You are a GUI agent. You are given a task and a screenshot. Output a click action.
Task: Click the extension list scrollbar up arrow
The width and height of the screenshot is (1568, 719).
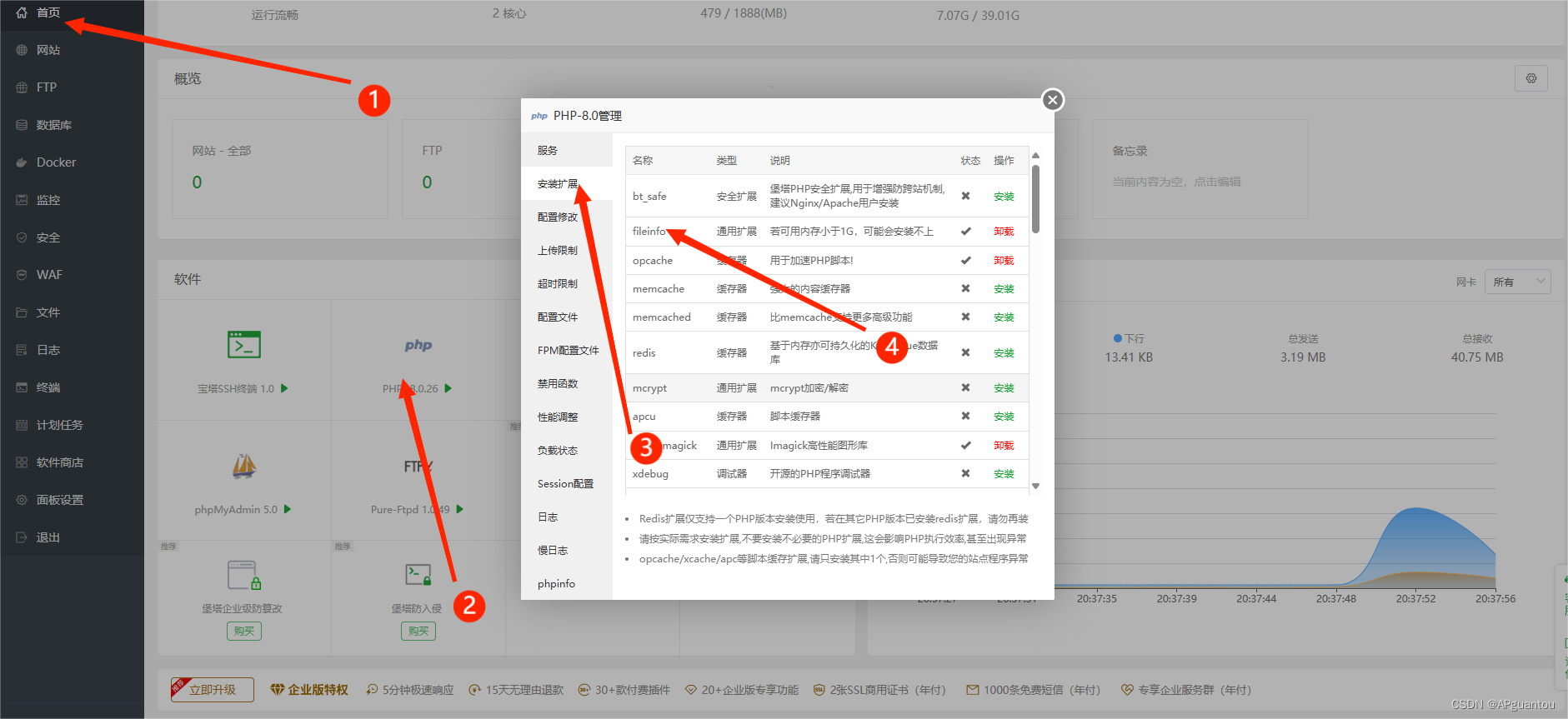(1035, 156)
